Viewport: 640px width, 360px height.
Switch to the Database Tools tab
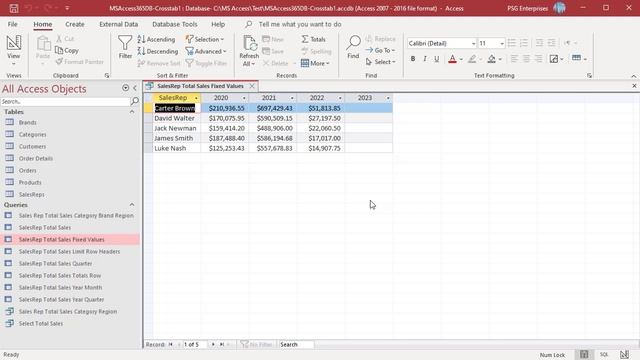coord(174,24)
